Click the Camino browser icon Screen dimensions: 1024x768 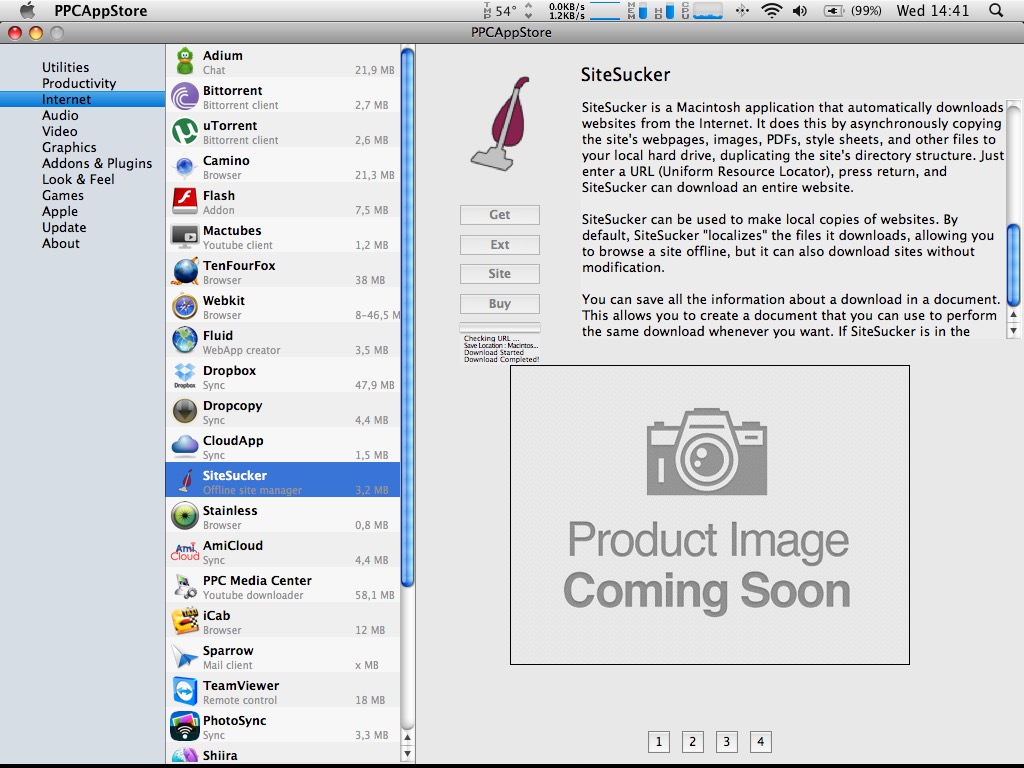[x=185, y=167]
